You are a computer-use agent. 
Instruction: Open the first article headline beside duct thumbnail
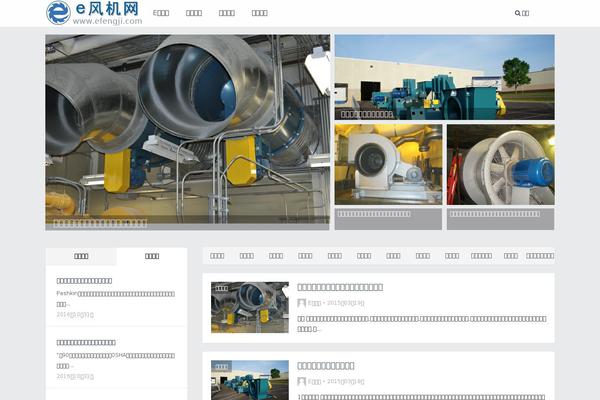[x=340, y=287]
